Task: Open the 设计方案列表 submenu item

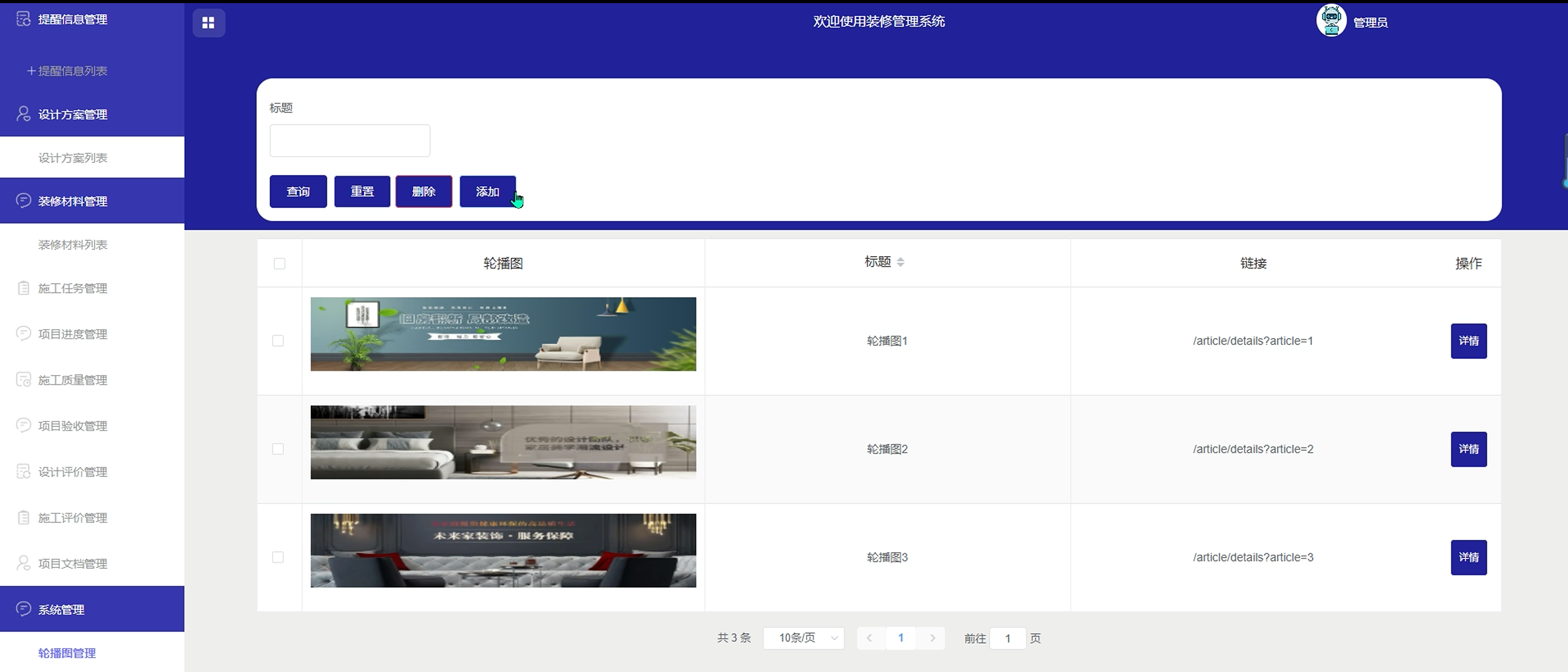Action: 73,158
